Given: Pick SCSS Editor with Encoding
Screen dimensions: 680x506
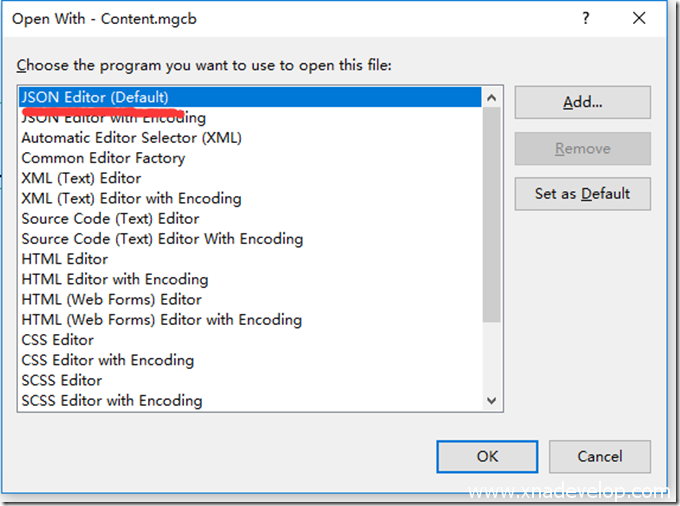Looking at the screenshot, I should pos(111,400).
